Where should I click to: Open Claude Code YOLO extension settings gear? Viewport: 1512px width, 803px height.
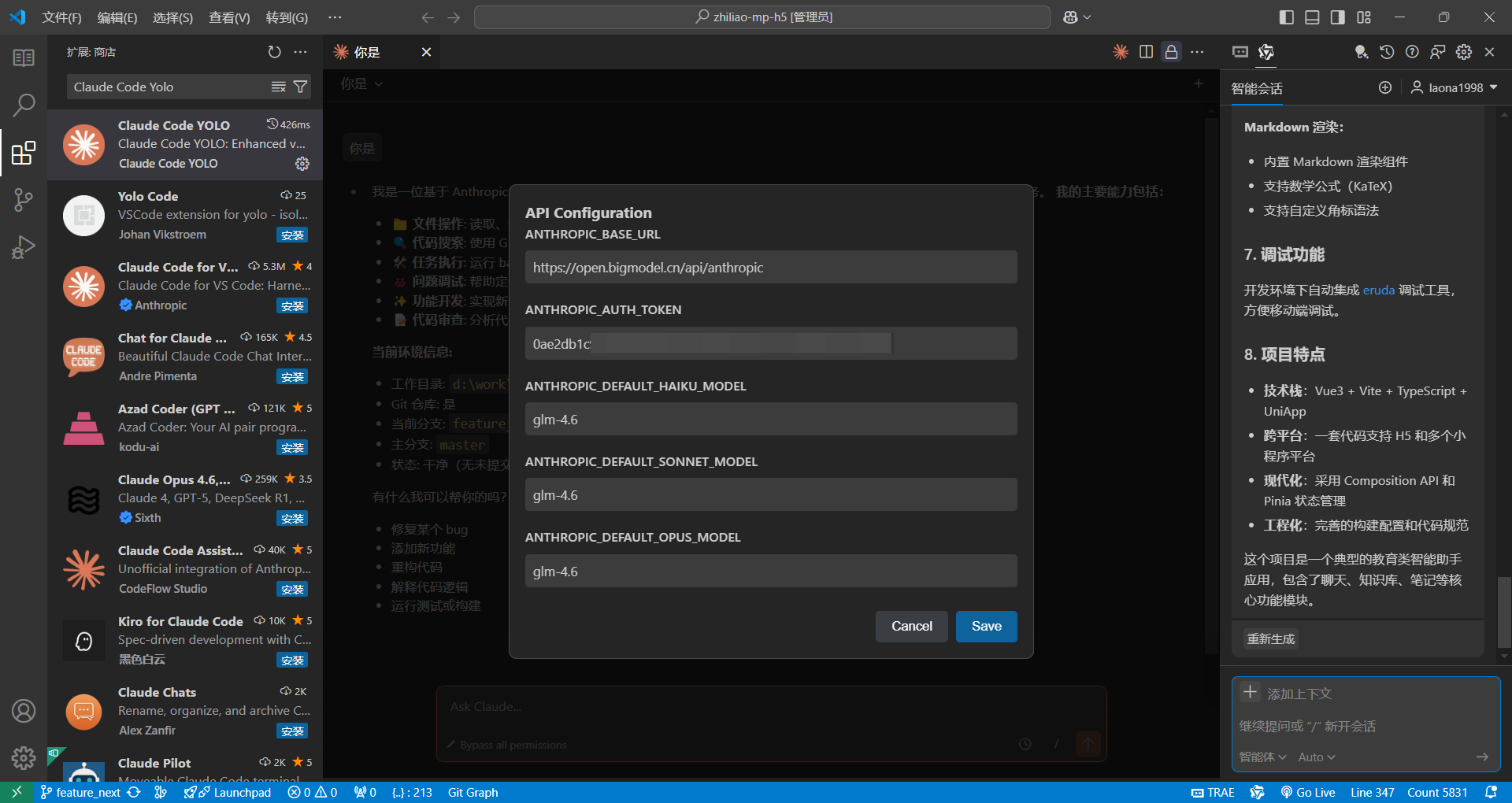click(x=302, y=164)
